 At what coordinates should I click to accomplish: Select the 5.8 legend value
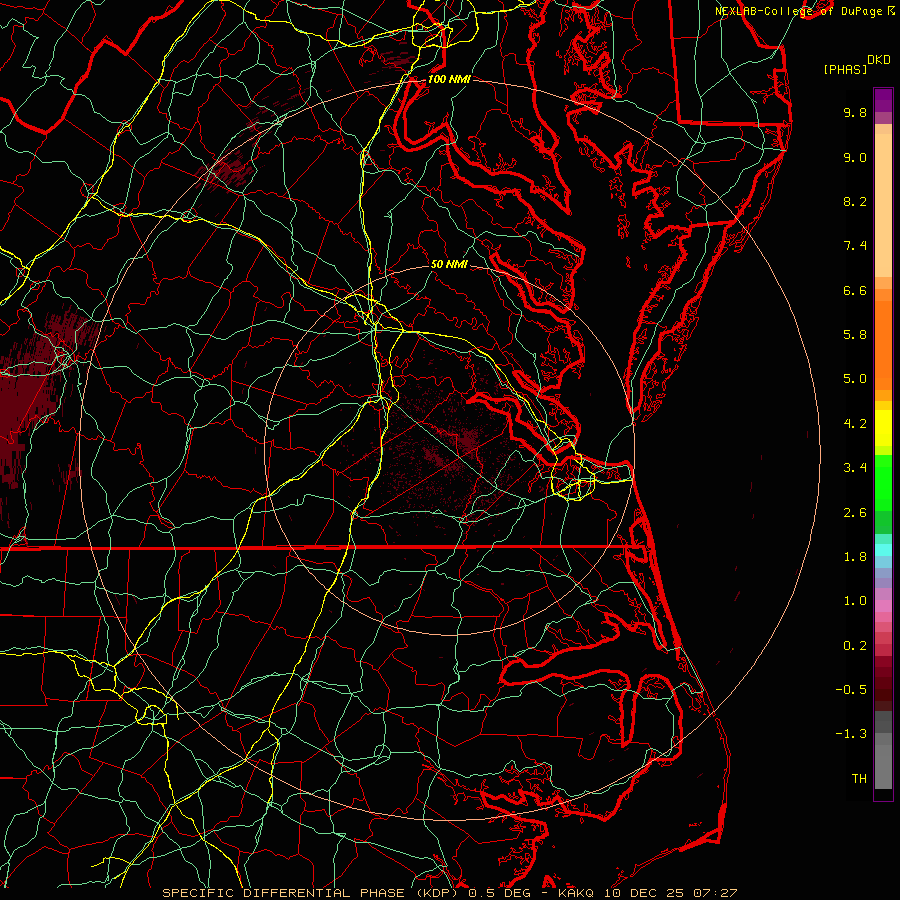click(x=855, y=335)
